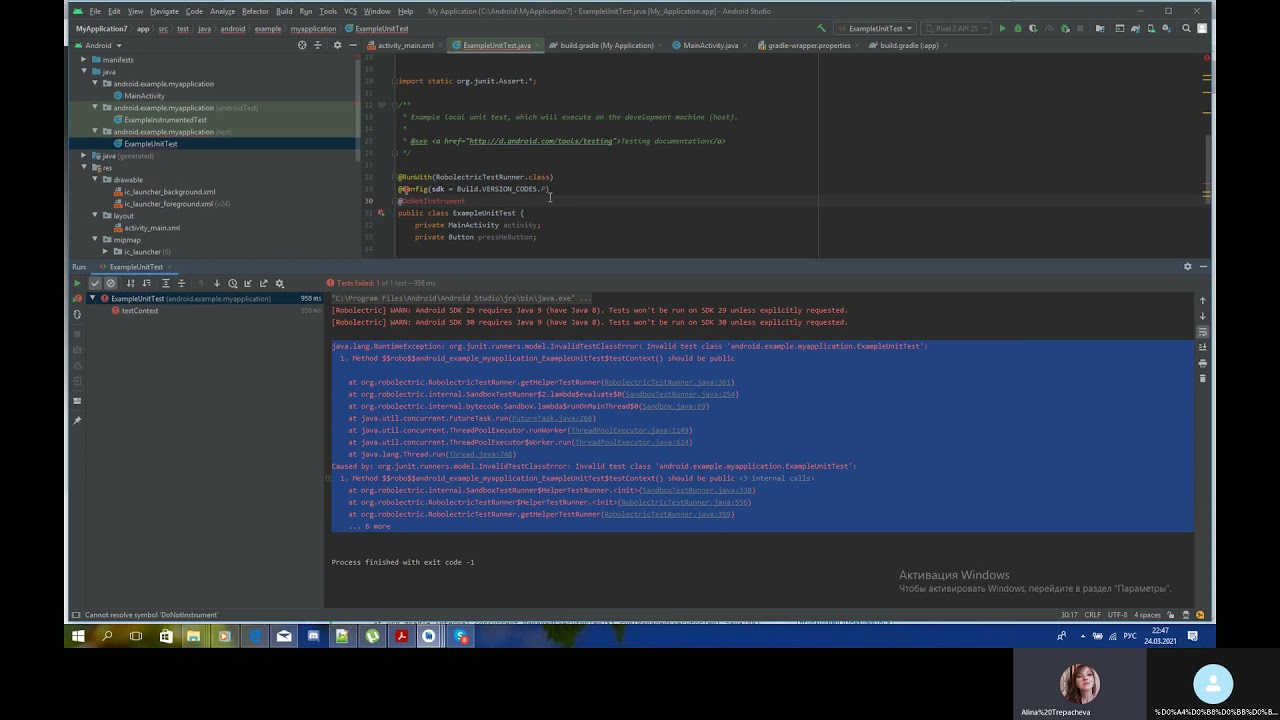
Task: Click myapplication breadcrumb in navigation bar
Action: [x=313, y=29]
